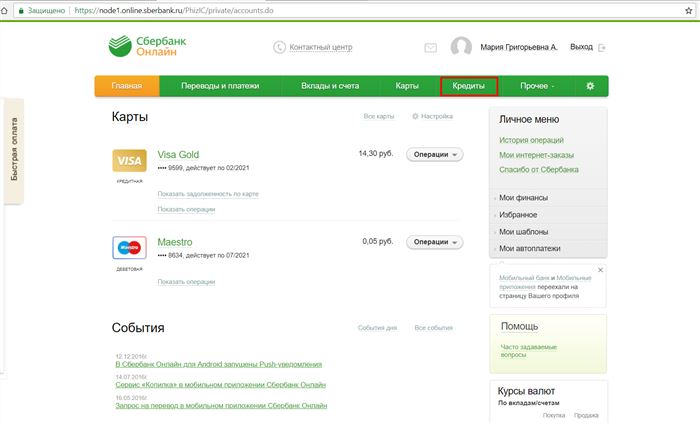The height and width of the screenshot is (424, 700).
Task: Expand Операции dropdown for Visa Gold
Action: (x=435, y=154)
